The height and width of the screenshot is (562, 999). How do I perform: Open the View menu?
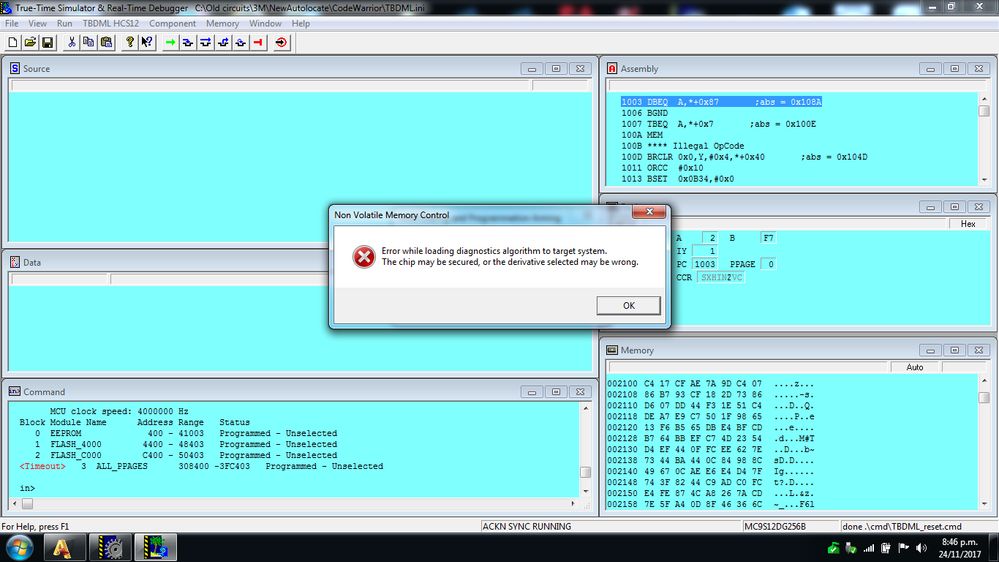[x=38, y=24]
